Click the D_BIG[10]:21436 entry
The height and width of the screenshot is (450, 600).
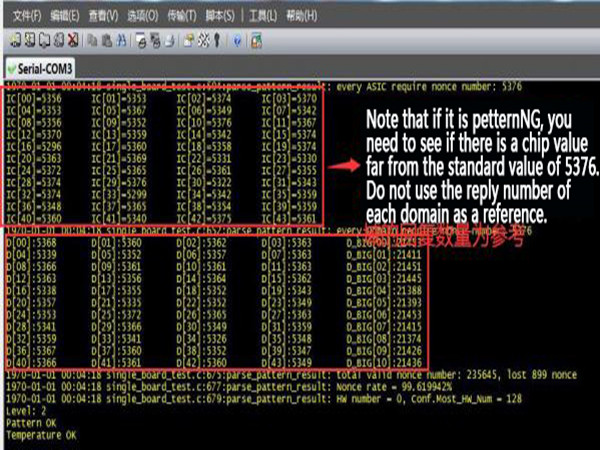point(384,362)
